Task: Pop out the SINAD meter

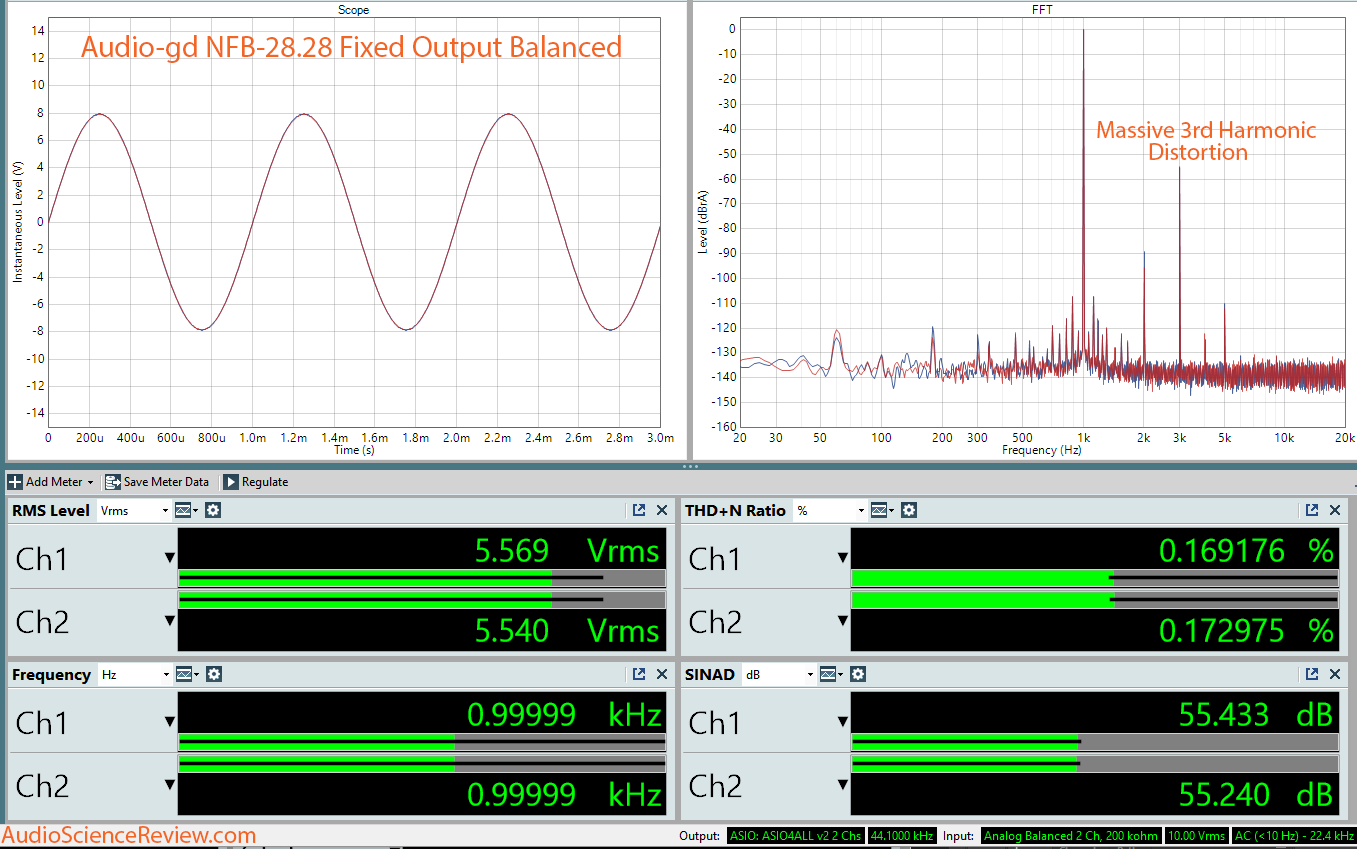Action: click(x=1312, y=674)
